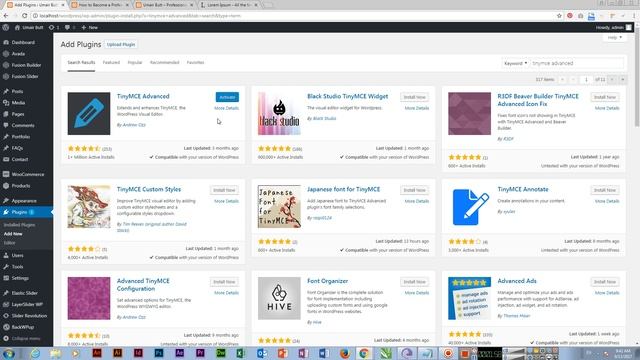Click the current page number field
Image resolution: width=640 pixels, height=360 pixels.
coord(586,80)
